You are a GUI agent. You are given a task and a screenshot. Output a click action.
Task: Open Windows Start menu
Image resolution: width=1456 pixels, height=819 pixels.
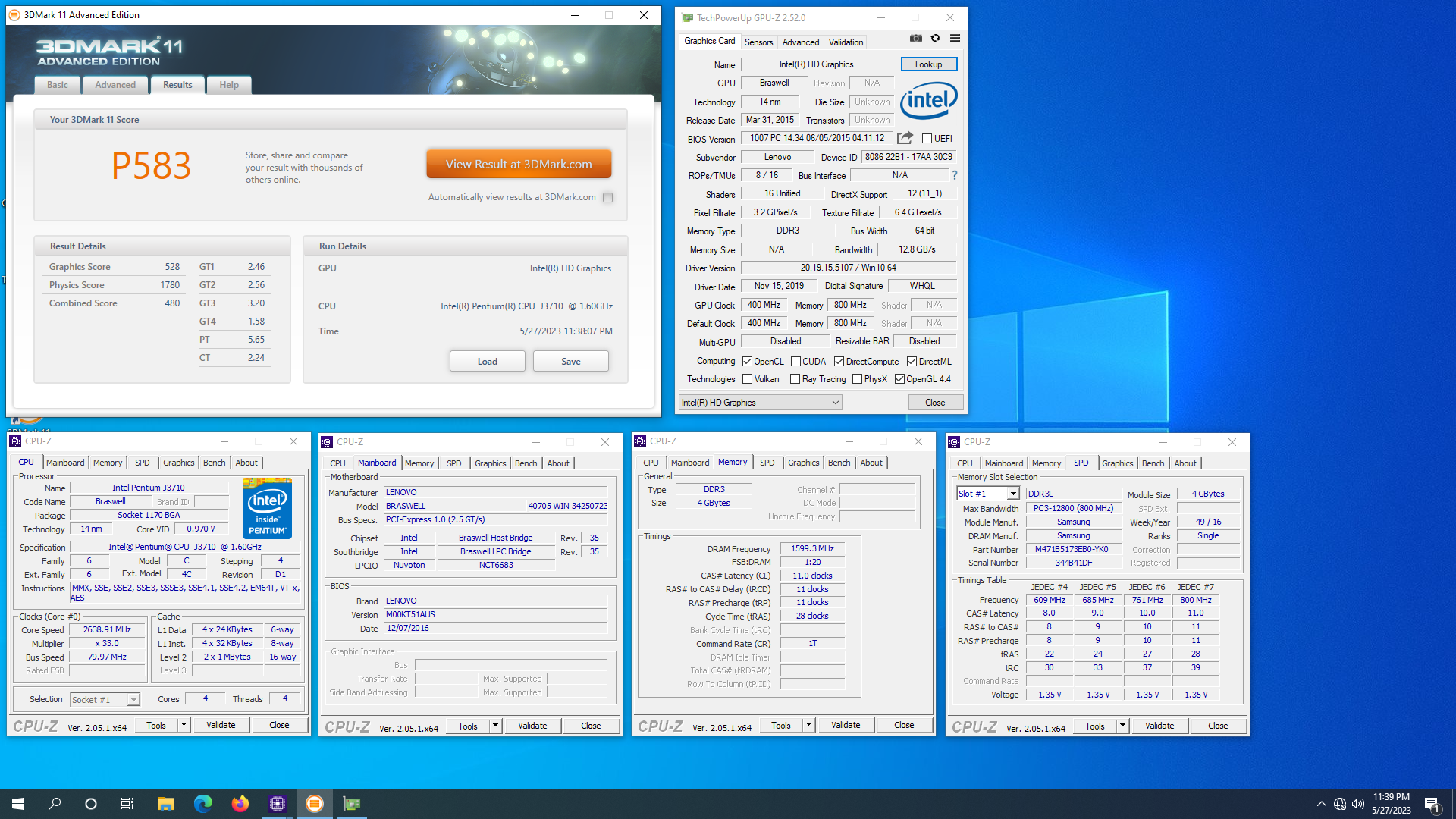tap(18, 804)
